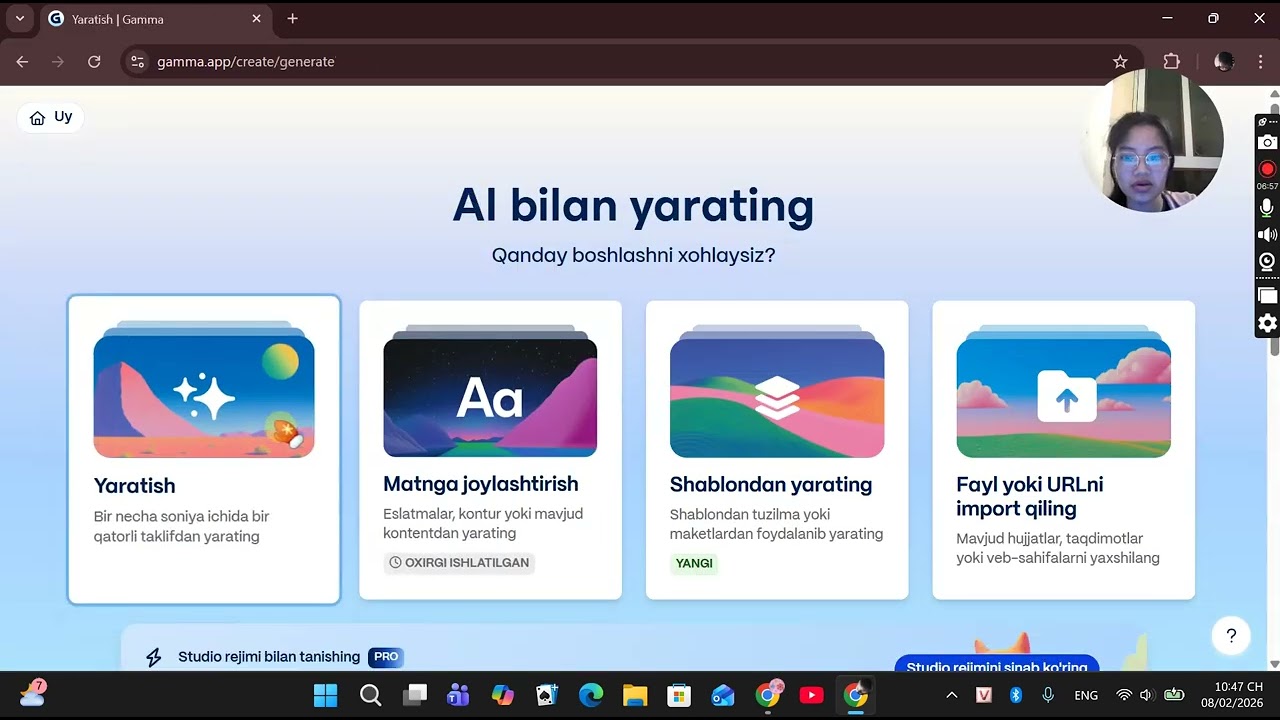Viewport: 1280px width, 720px height.
Task: Reload the page with refresh icon
Action: [x=94, y=61]
